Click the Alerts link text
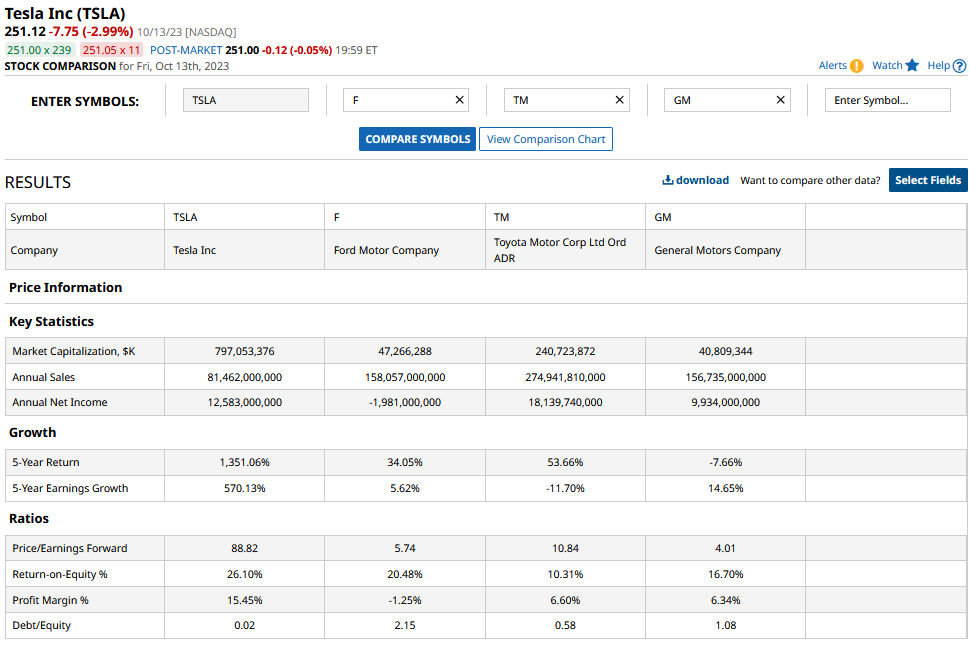Screen dimensions: 970x648 (832, 66)
